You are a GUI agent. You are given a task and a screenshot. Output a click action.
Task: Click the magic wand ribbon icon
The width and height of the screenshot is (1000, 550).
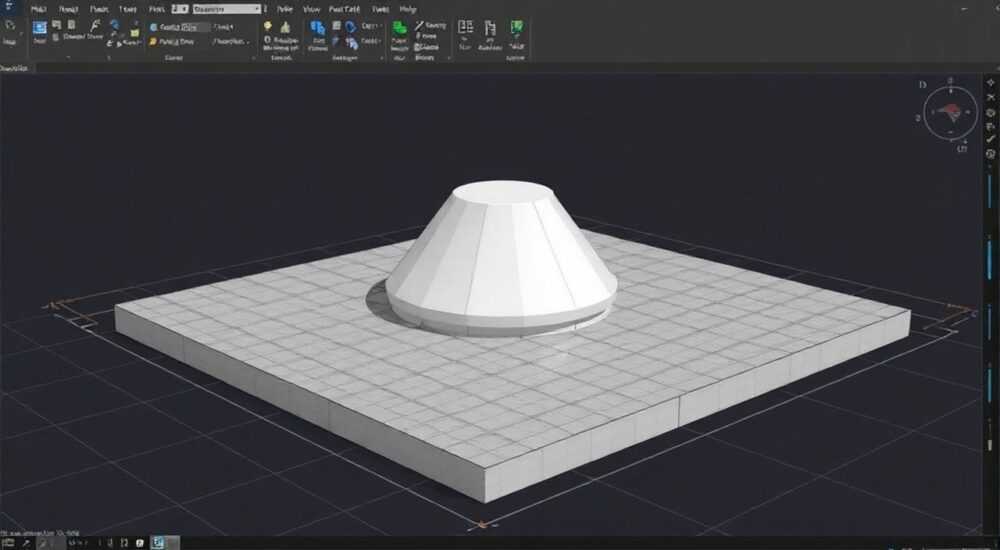pyautogui.click(x=419, y=26)
